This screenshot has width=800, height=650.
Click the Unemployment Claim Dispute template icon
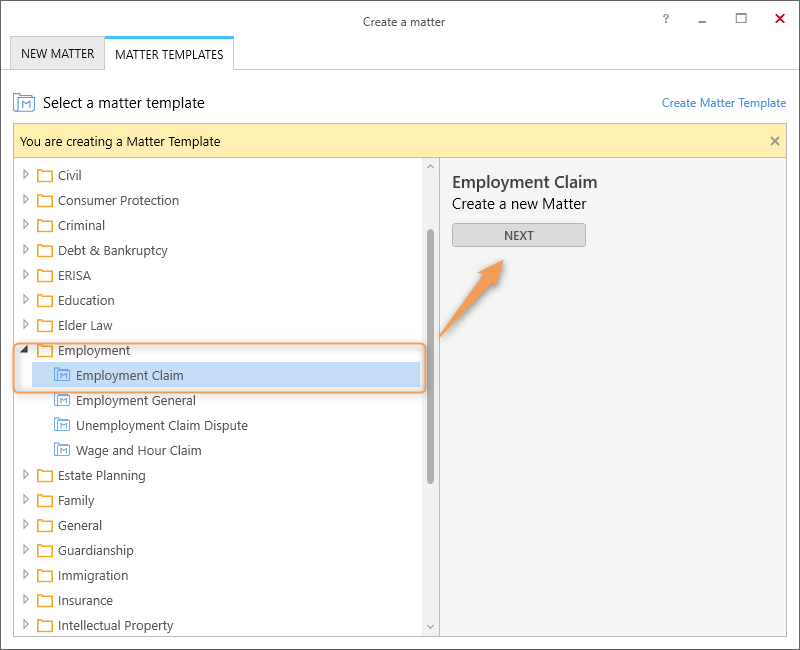[62, 425]
